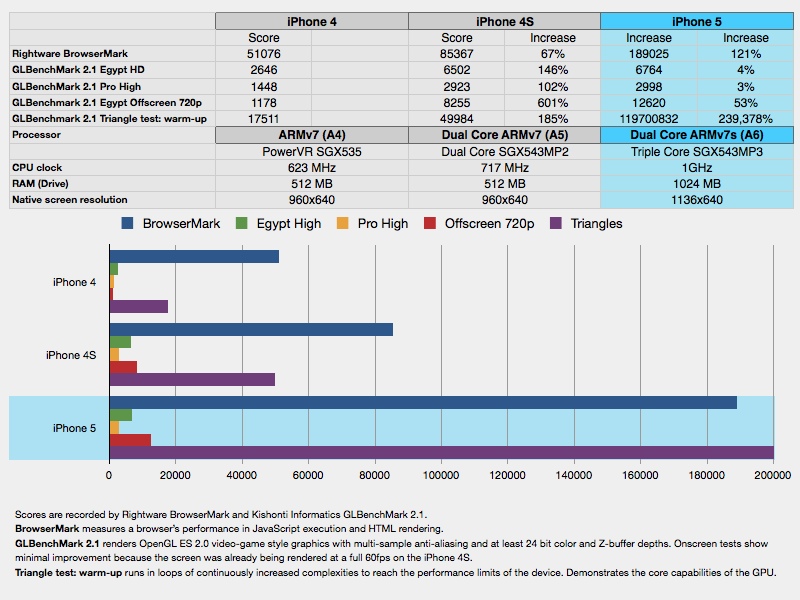The height and width of the screenshot is (600, 800).
Task: Select the iPhone 5 blue BrowserMark bar
Action: point(423,403)
